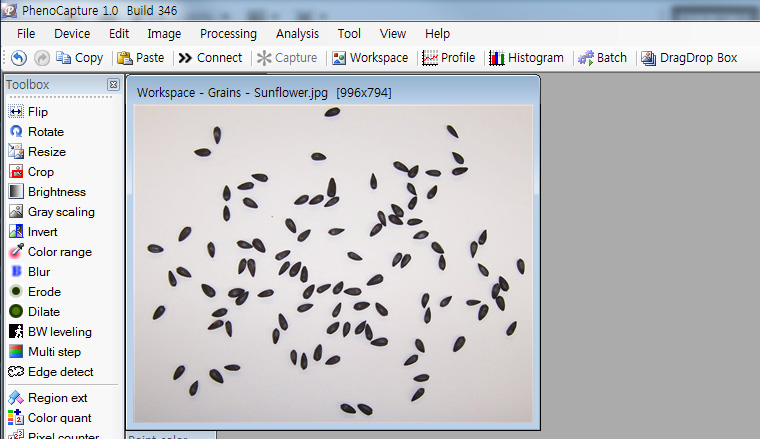Screen dimensions: 760x439
Task: Pick the Color range tool
Action: coord(58,252)
